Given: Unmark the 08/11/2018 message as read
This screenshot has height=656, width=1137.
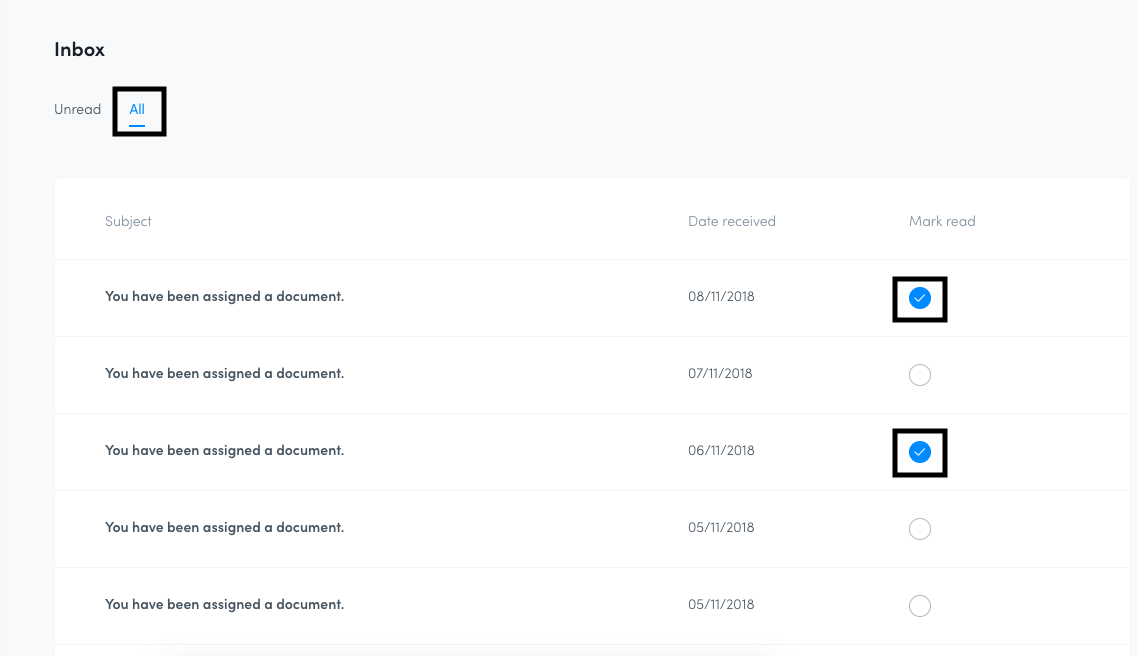Looking at the screenshot, I should [x=919, y=298].
